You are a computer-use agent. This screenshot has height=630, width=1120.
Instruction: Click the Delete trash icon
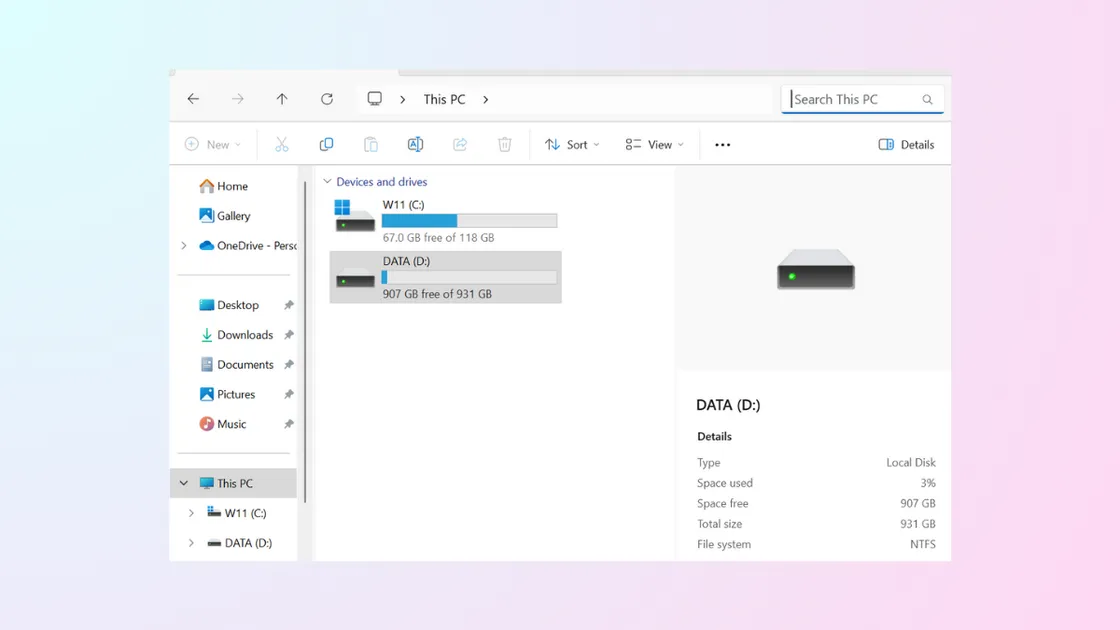pos(504,144)
